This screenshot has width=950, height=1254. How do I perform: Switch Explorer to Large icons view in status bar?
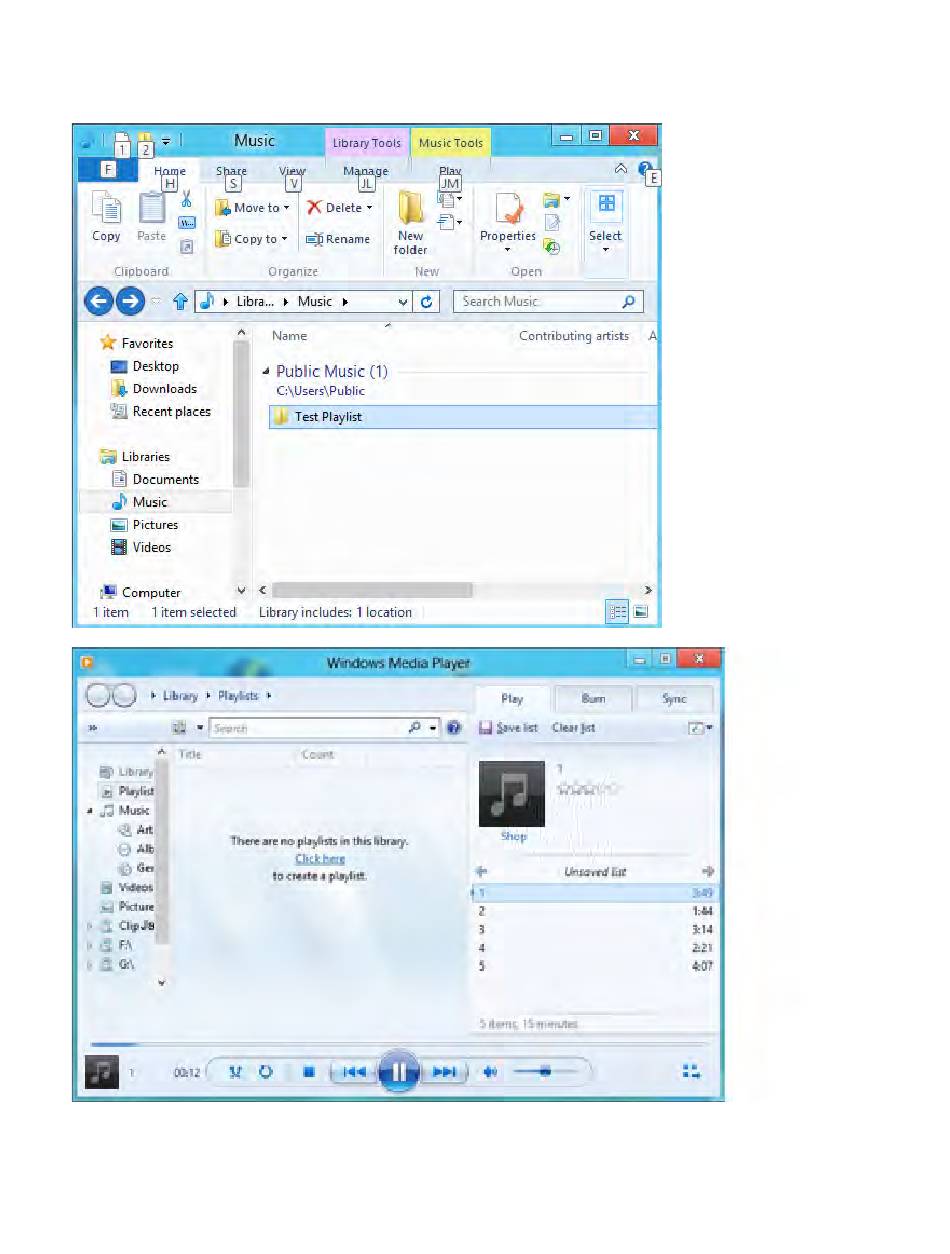click(x=641, y=612)
